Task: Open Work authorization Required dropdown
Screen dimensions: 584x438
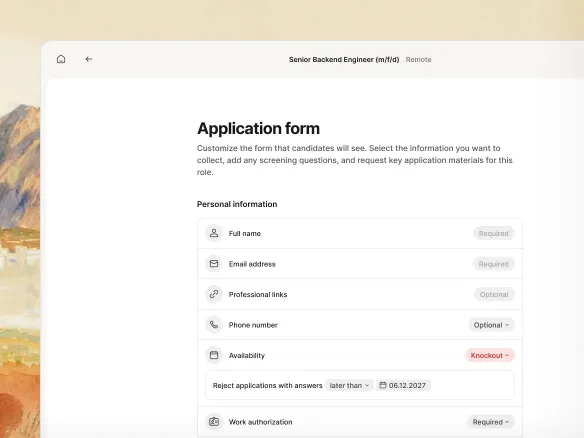Action: click(491, 422)
